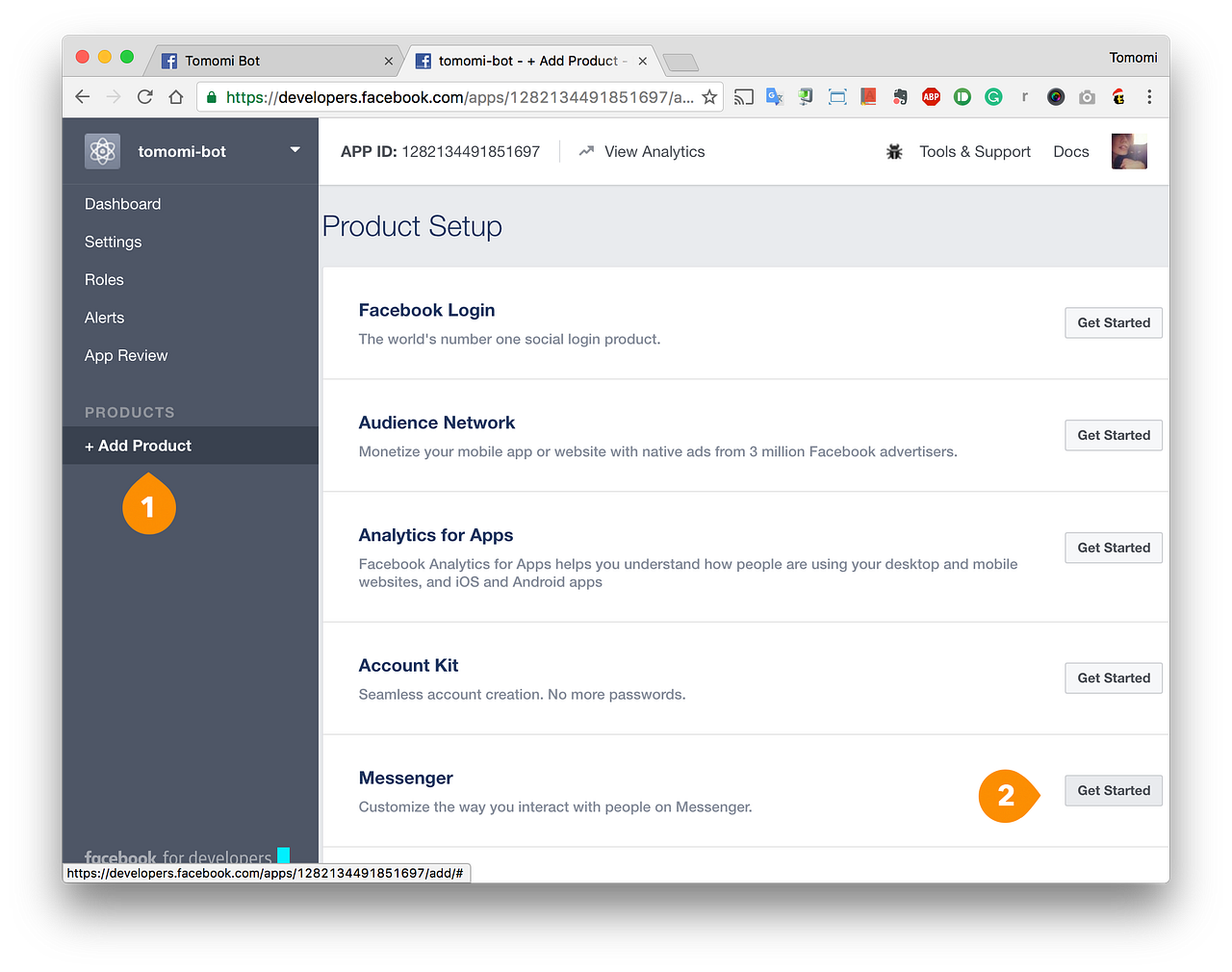Click the profile picture avatar

point(1128,151)
